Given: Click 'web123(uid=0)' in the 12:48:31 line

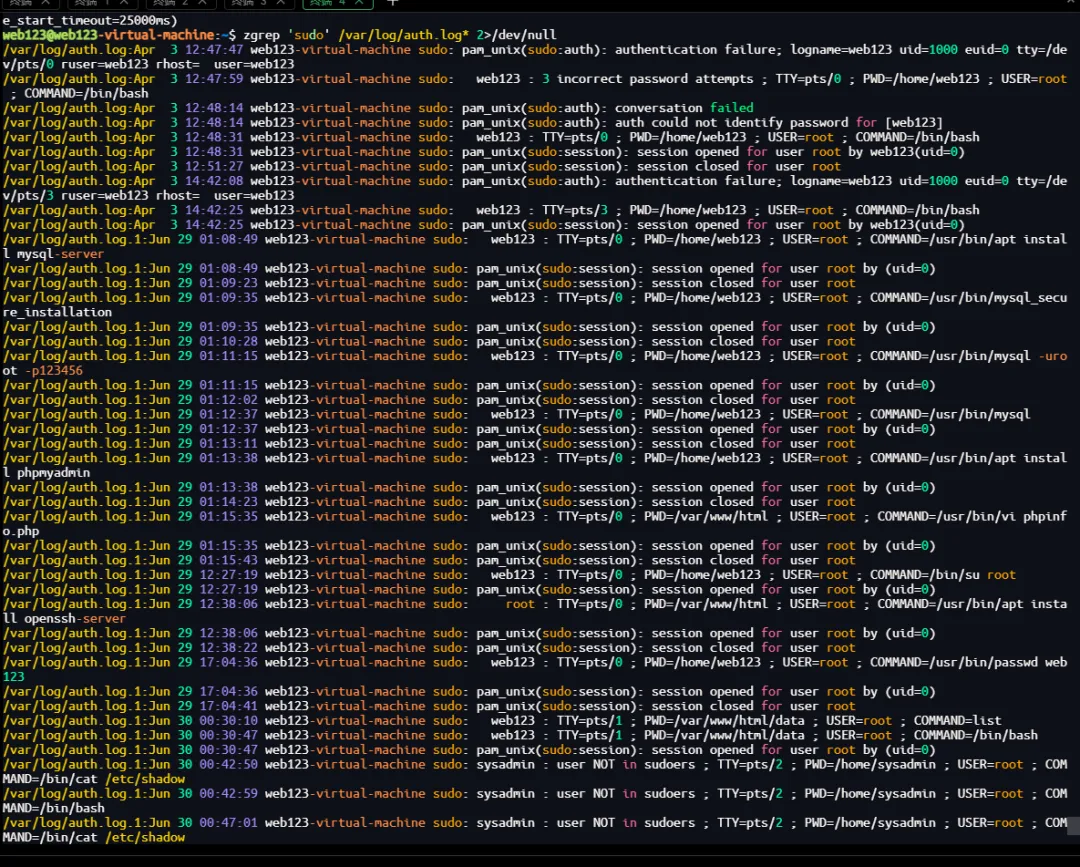Looking at the screenshot, I should (917, 152).
